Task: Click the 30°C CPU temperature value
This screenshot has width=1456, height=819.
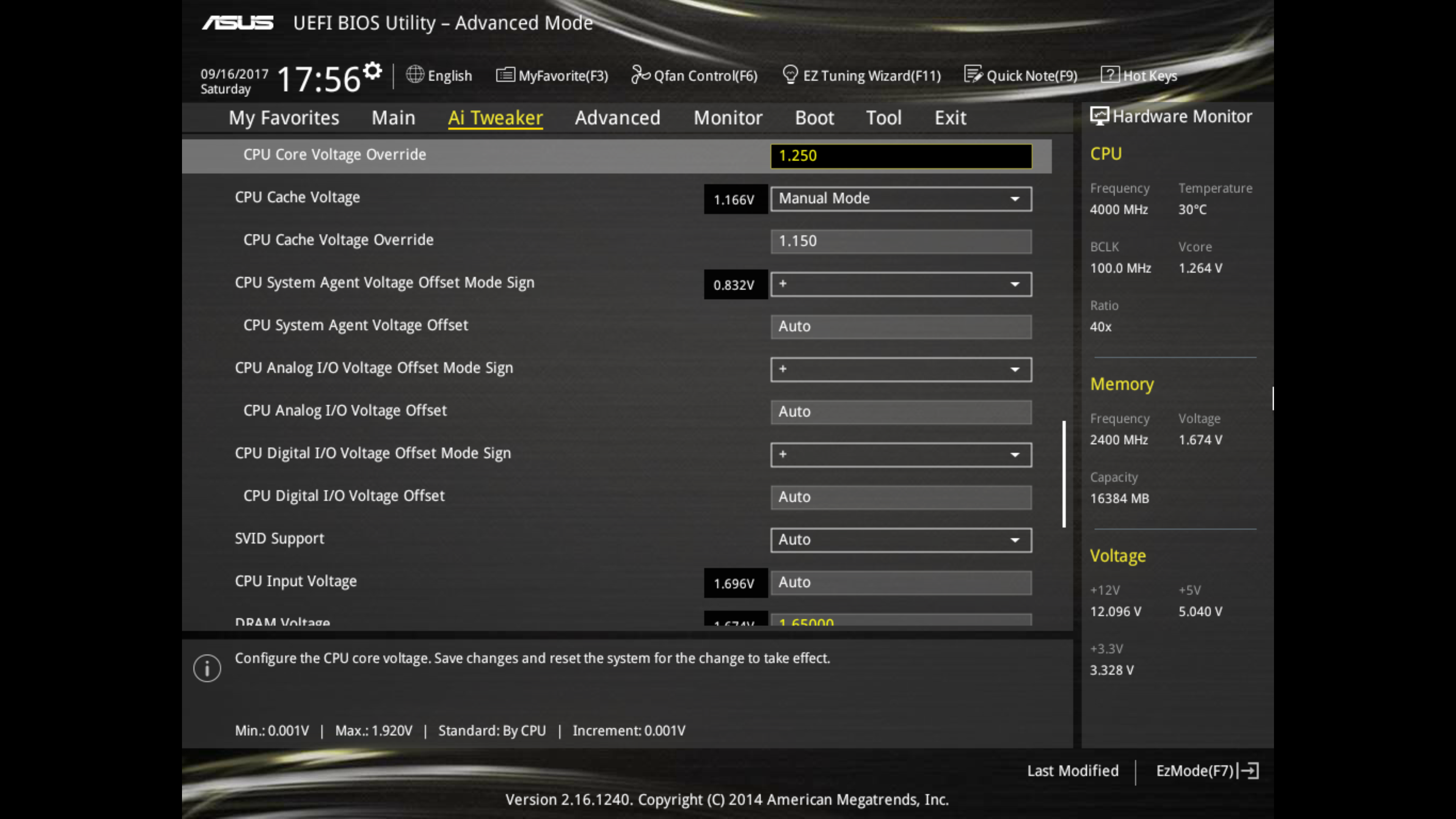Action: pos(1192,210)
